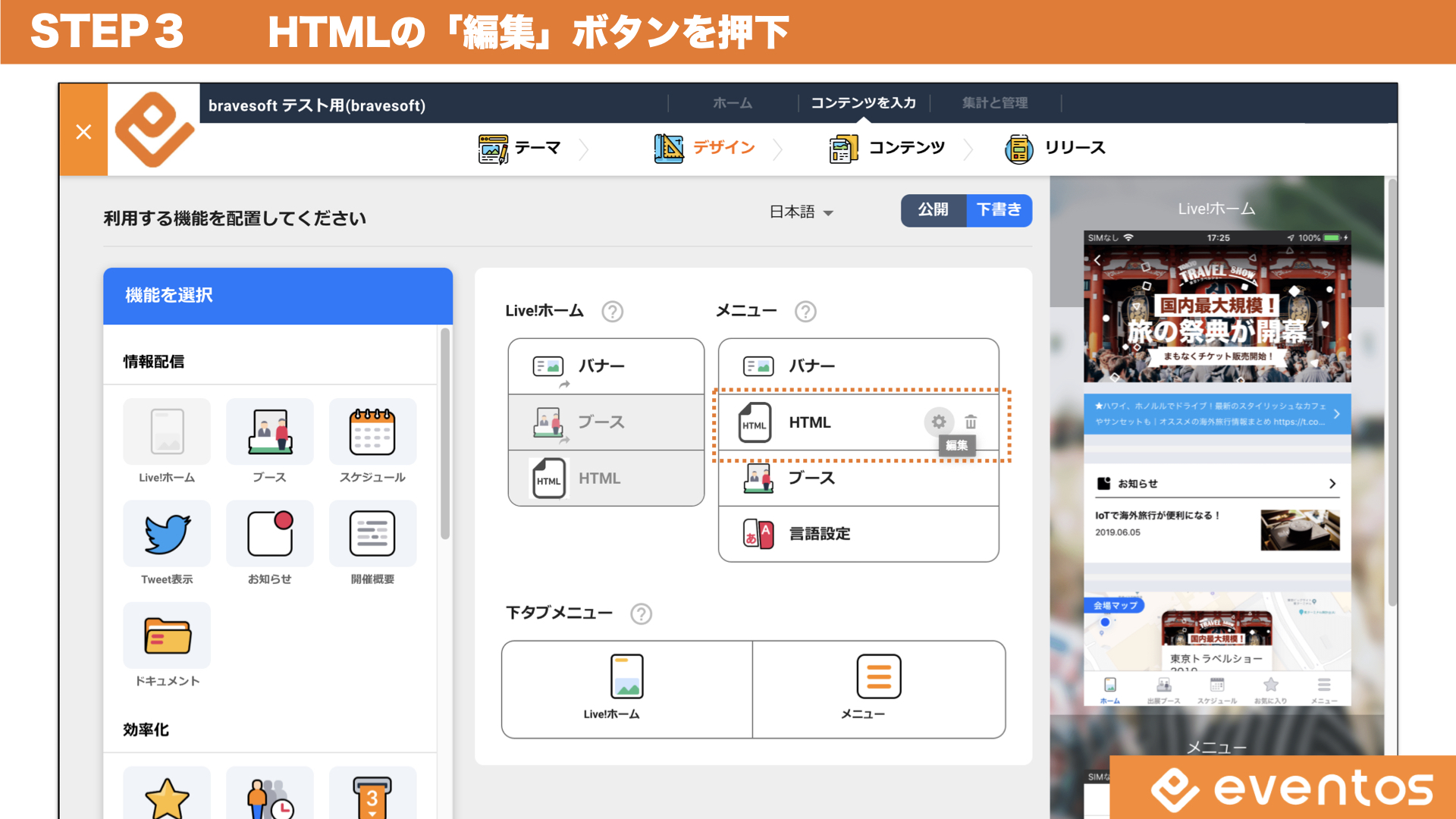Open コンテンツを入力 top navigation tab
The image size is (1456, 819).
coord(863,103)
